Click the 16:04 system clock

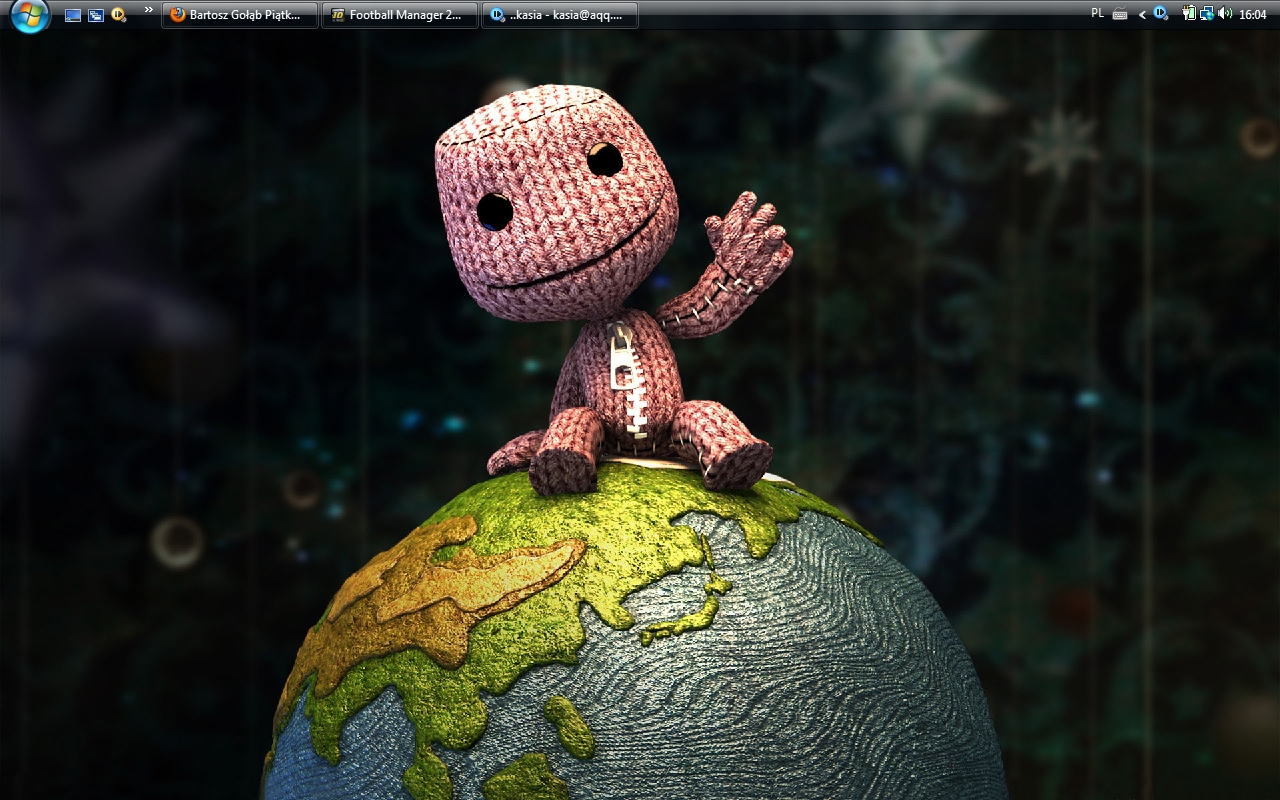click(1253, 15)
